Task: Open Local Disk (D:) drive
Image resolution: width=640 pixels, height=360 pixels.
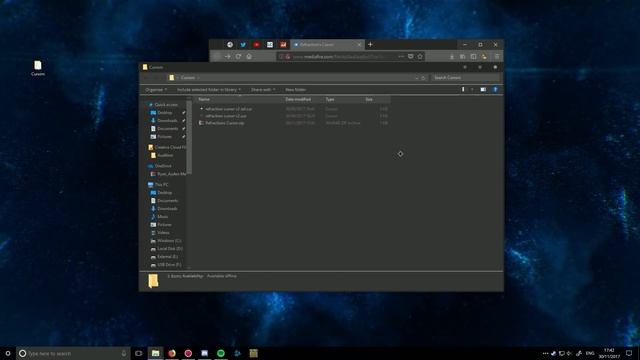Action: pos(167,249)
